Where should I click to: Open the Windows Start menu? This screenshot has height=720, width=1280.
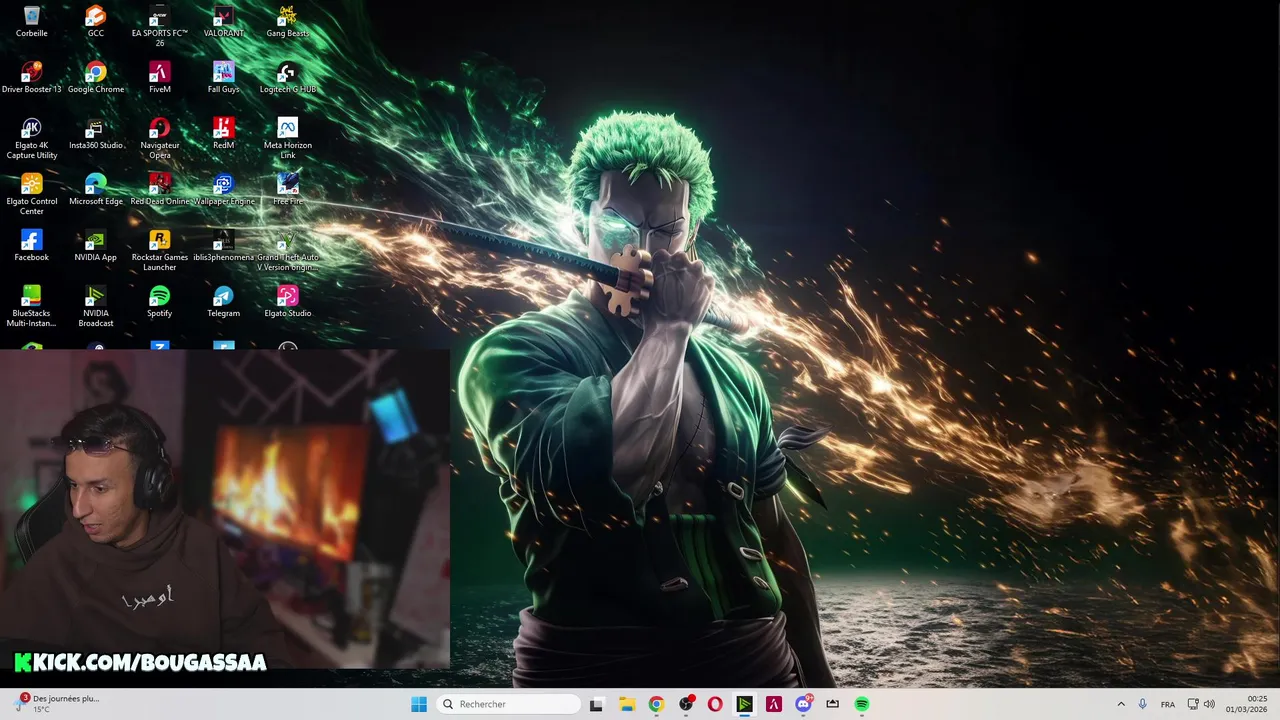419,704
